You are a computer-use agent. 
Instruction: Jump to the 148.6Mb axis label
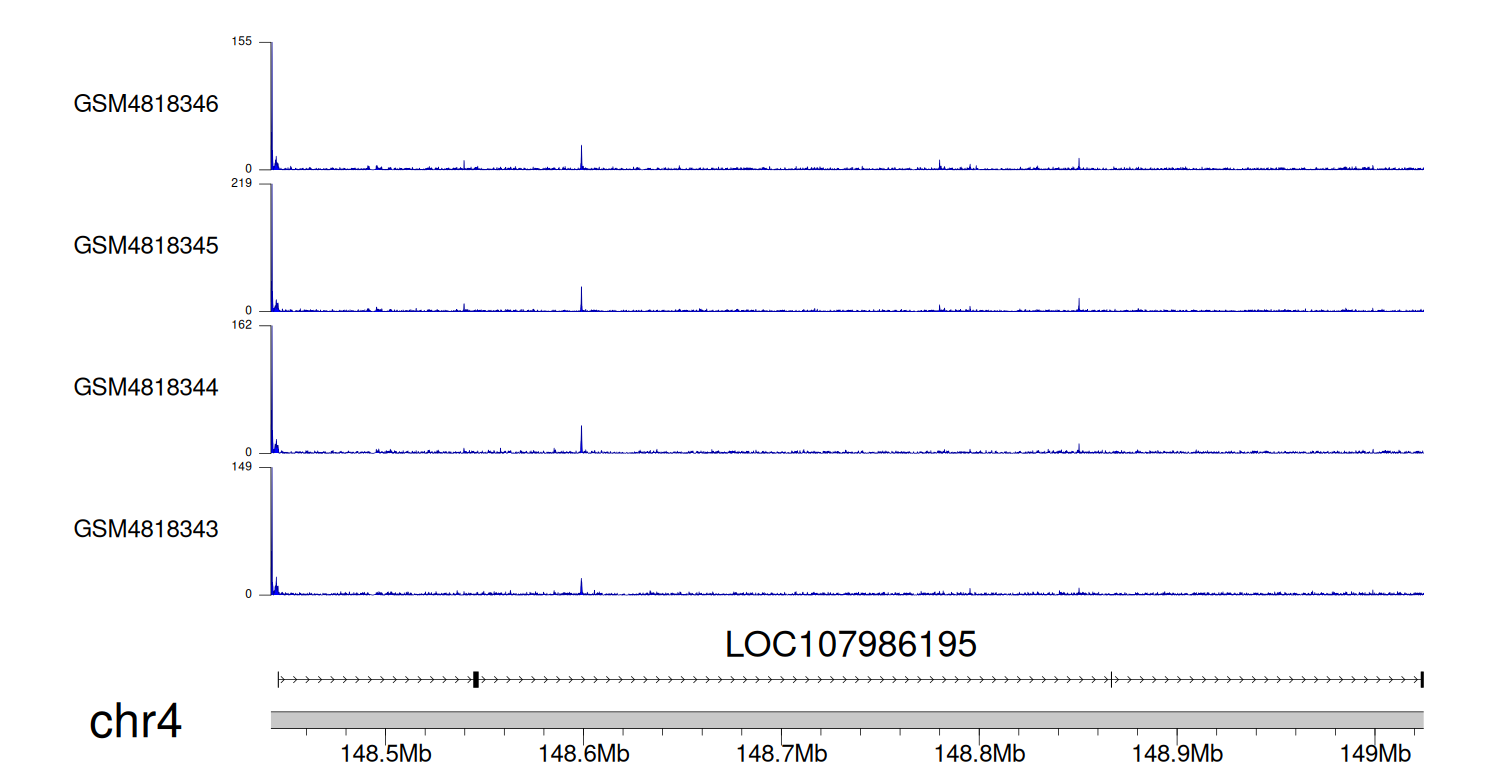(583, 752)
